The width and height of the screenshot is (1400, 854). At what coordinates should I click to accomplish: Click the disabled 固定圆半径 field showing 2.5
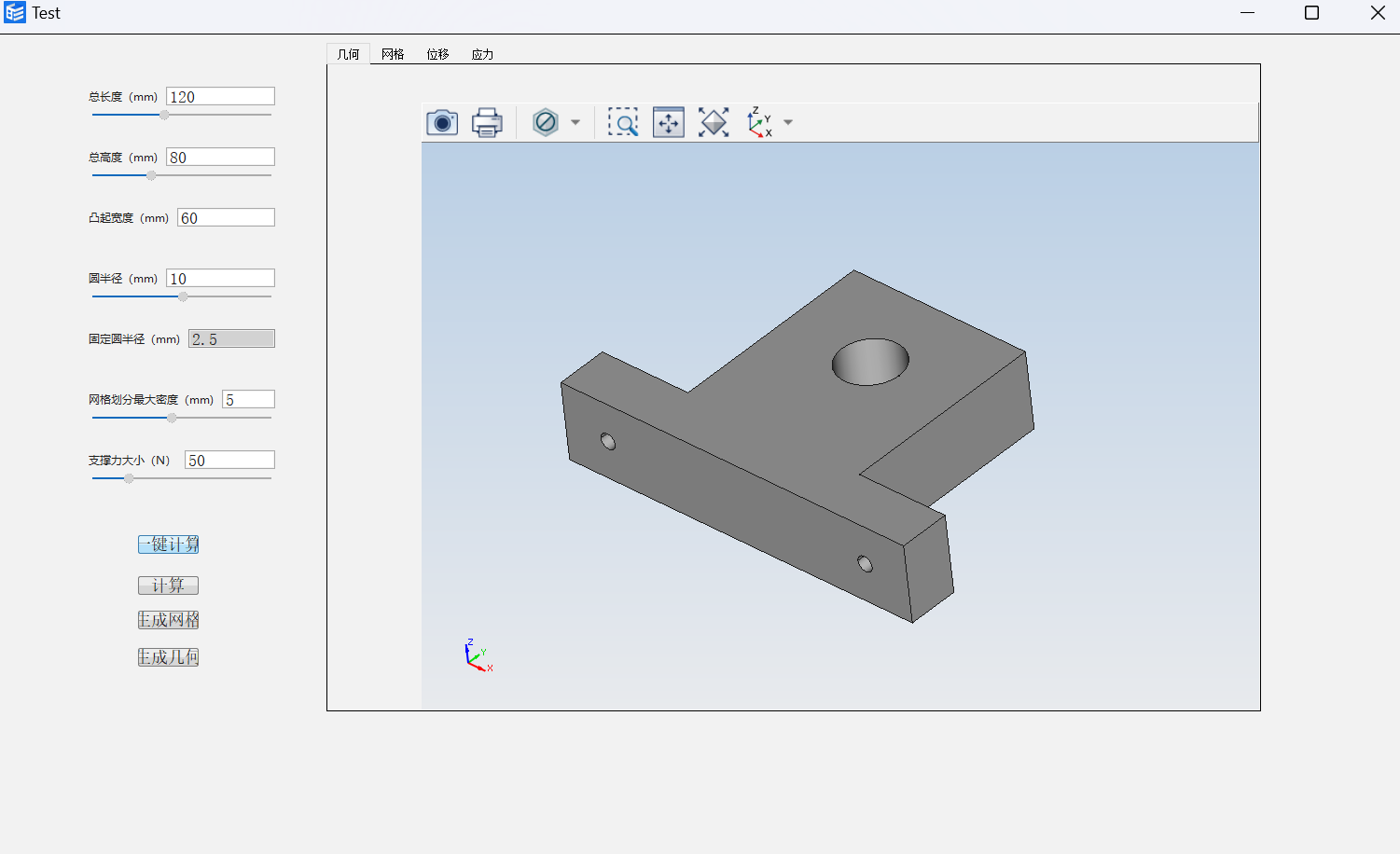231,338
